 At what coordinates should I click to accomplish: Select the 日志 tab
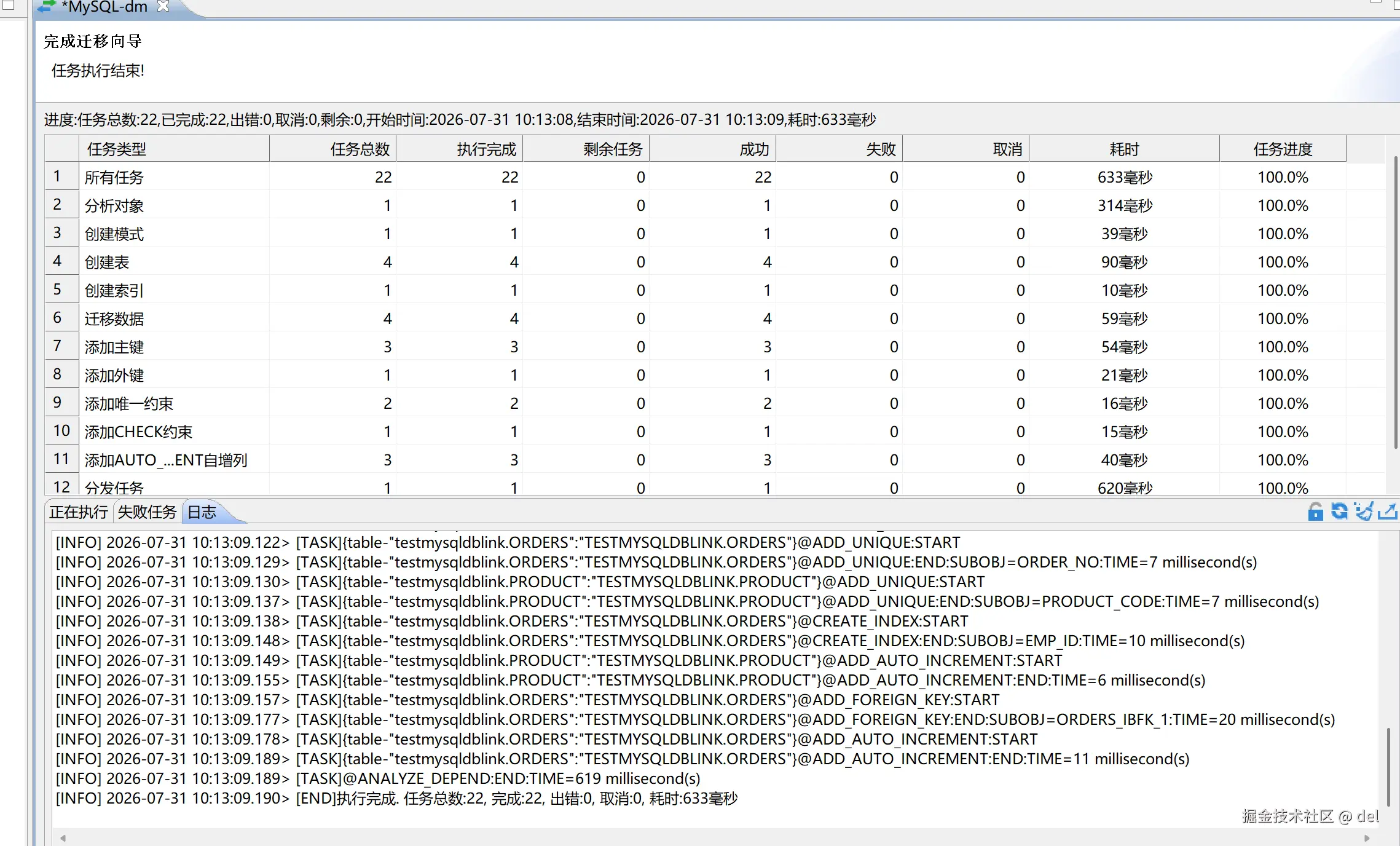202,512
